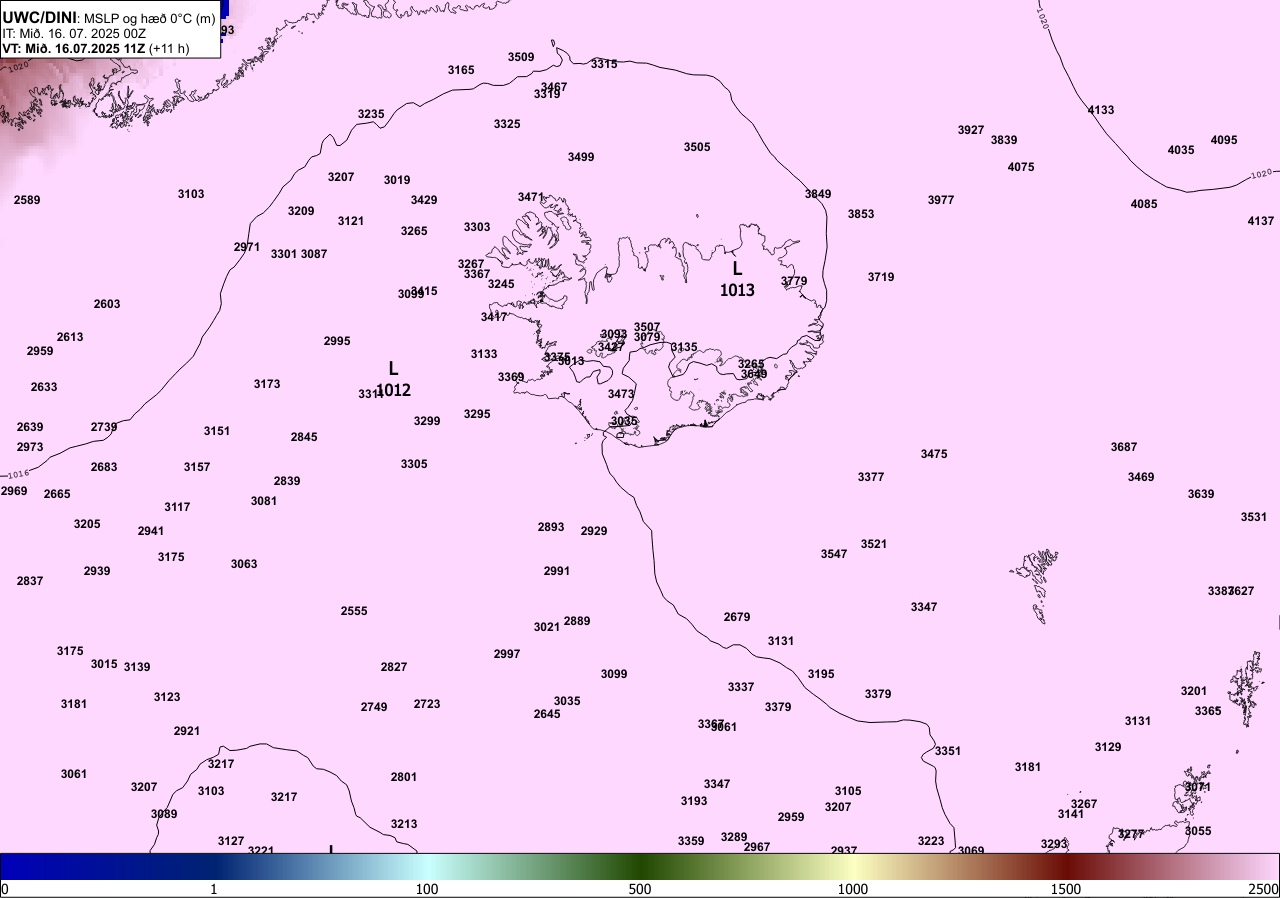Click the height value 3499
The width and height of the screenshot is (1280, 898).
tap(581, 157)
